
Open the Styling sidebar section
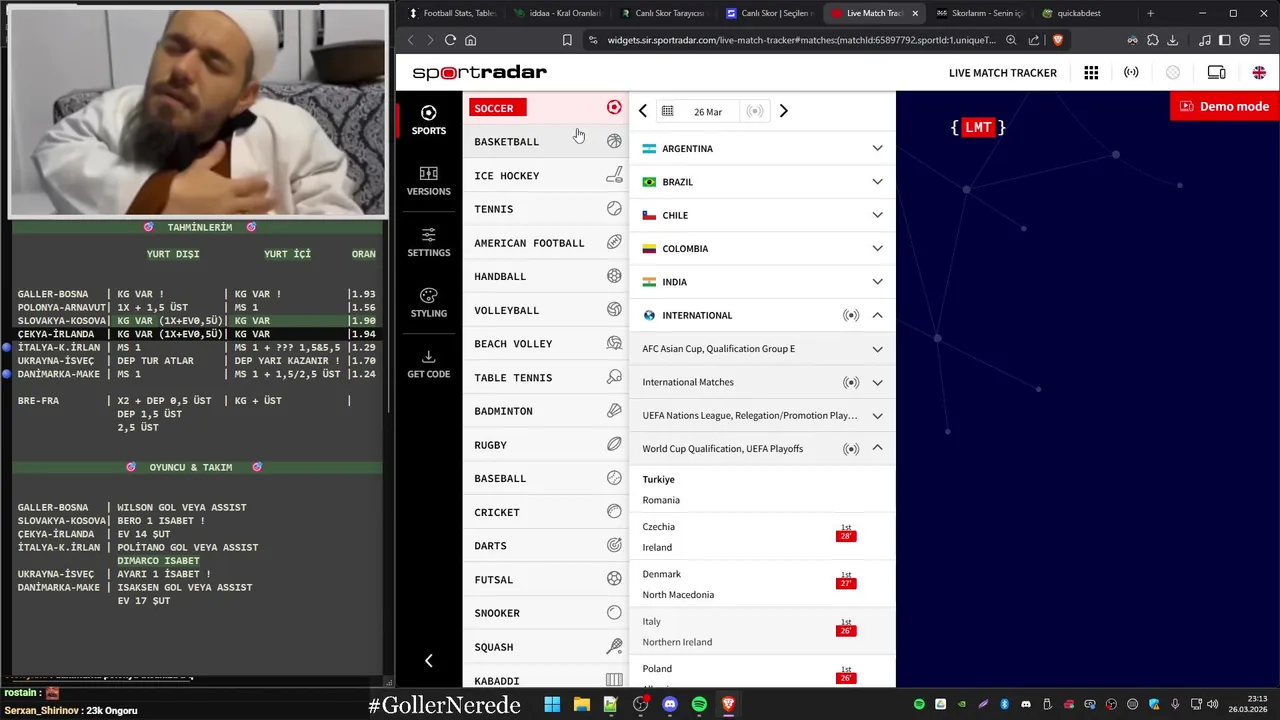(x=429, y=303)
